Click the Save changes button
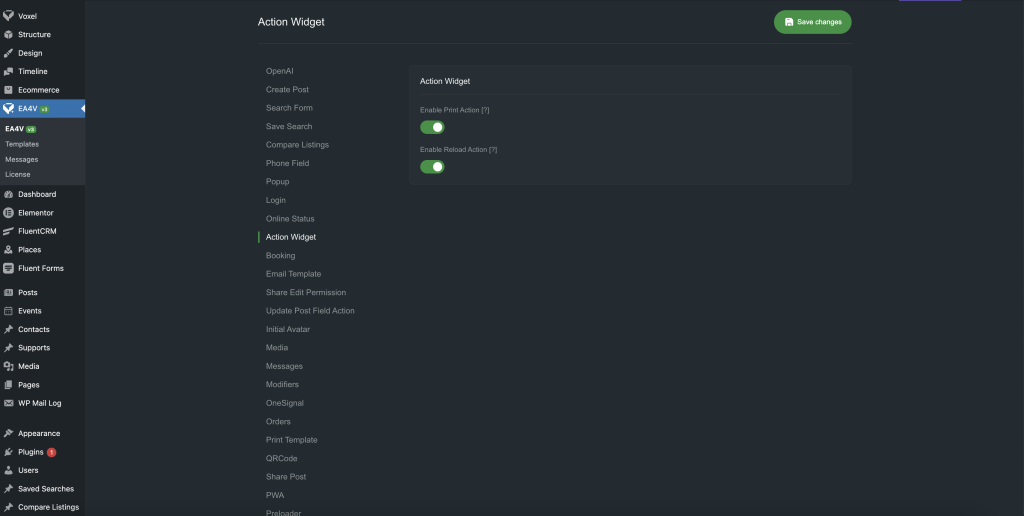Image resolution: width=1024 pixels, height=516 pixels. coord(812,22)
